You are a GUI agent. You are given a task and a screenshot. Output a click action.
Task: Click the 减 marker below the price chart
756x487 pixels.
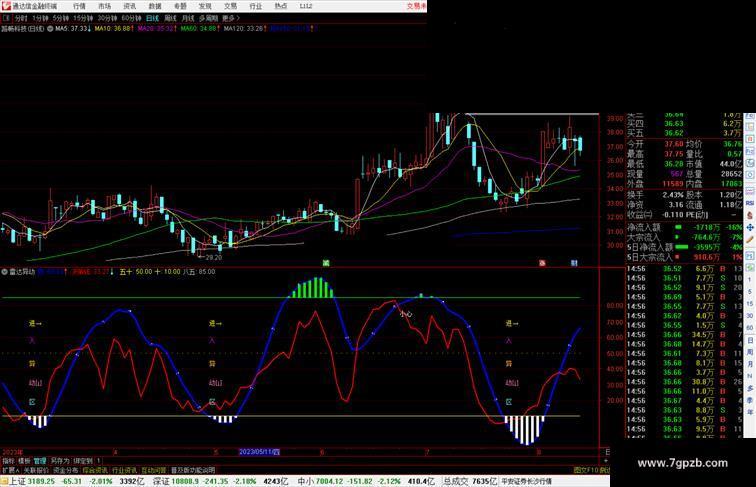pyautogui.click(x=325, y=263)
